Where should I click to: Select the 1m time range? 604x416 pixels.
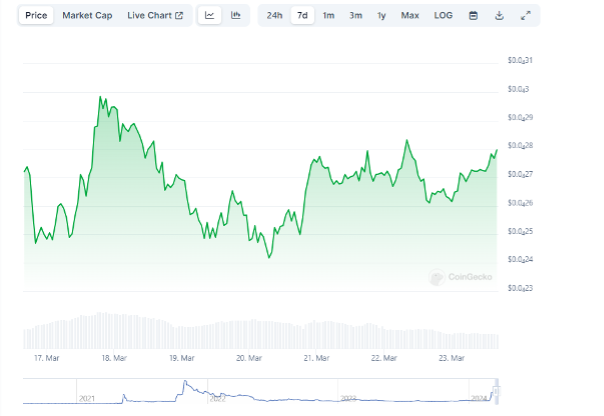point(328,16)
